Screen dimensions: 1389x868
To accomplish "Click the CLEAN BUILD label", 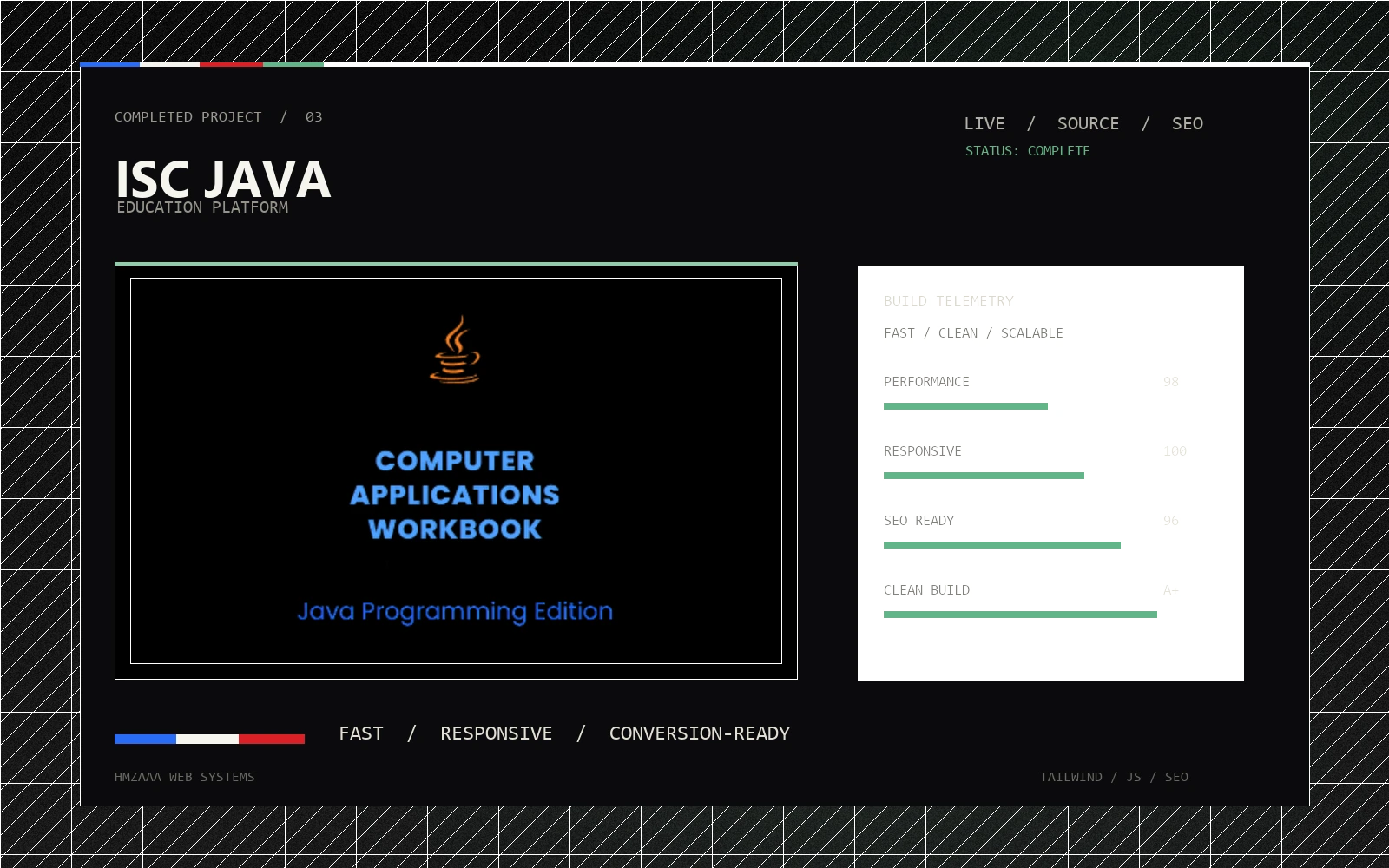I will pyautogui.click(x=926, y=589).
